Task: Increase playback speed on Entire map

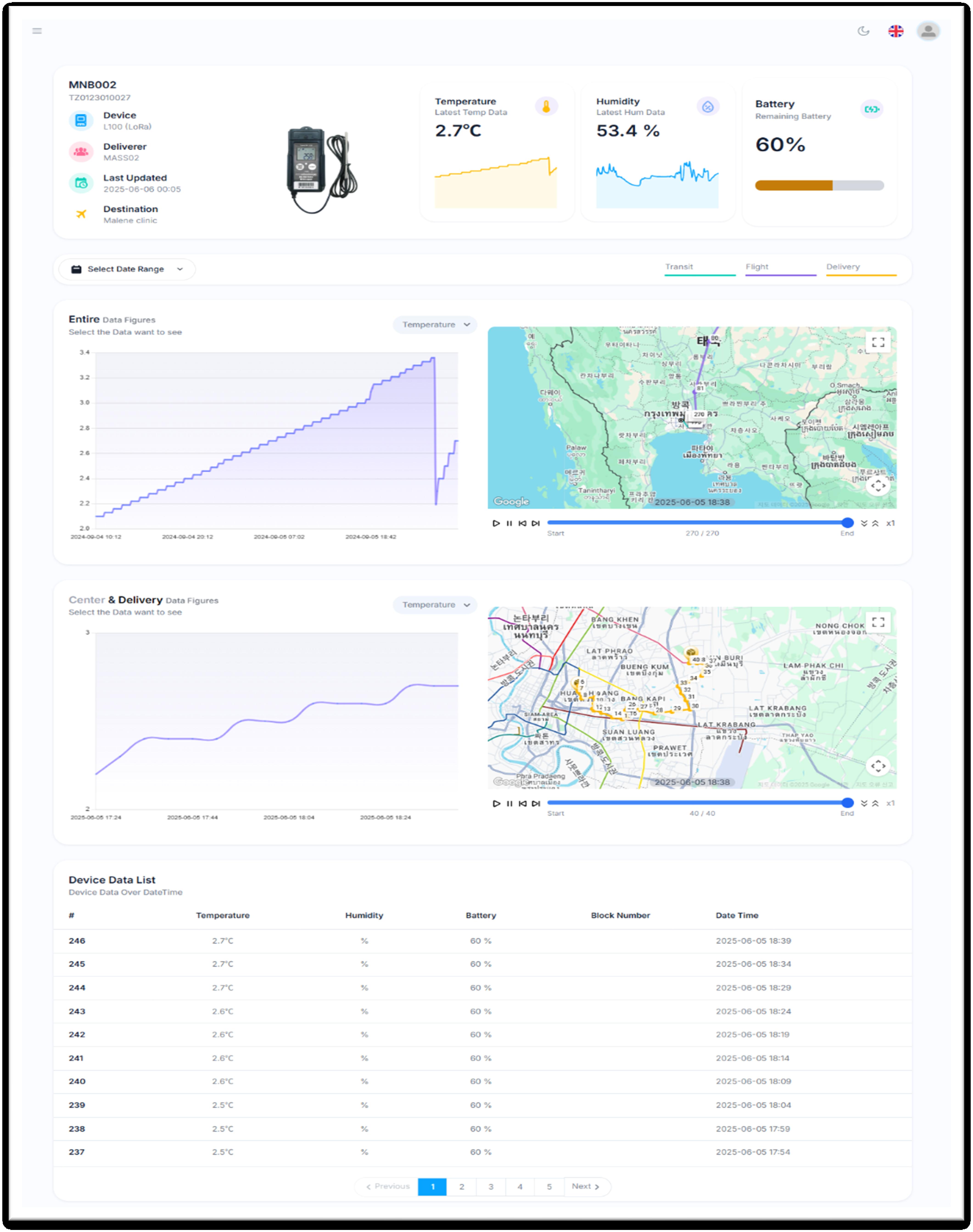Action: pos(876,523)
